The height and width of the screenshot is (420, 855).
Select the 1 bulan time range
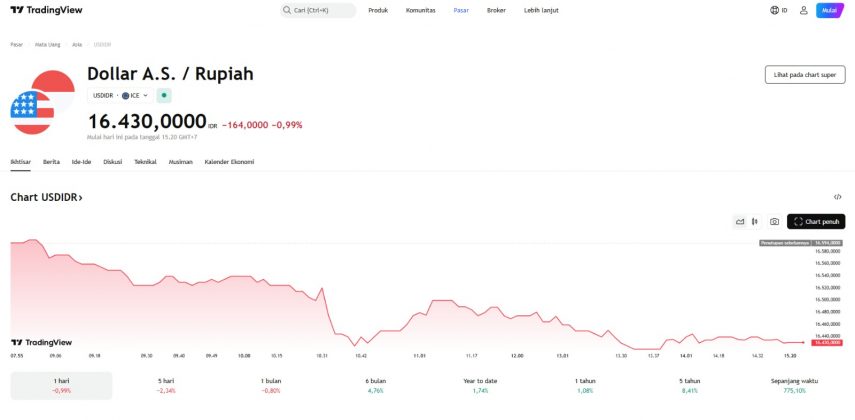(272, 385)
